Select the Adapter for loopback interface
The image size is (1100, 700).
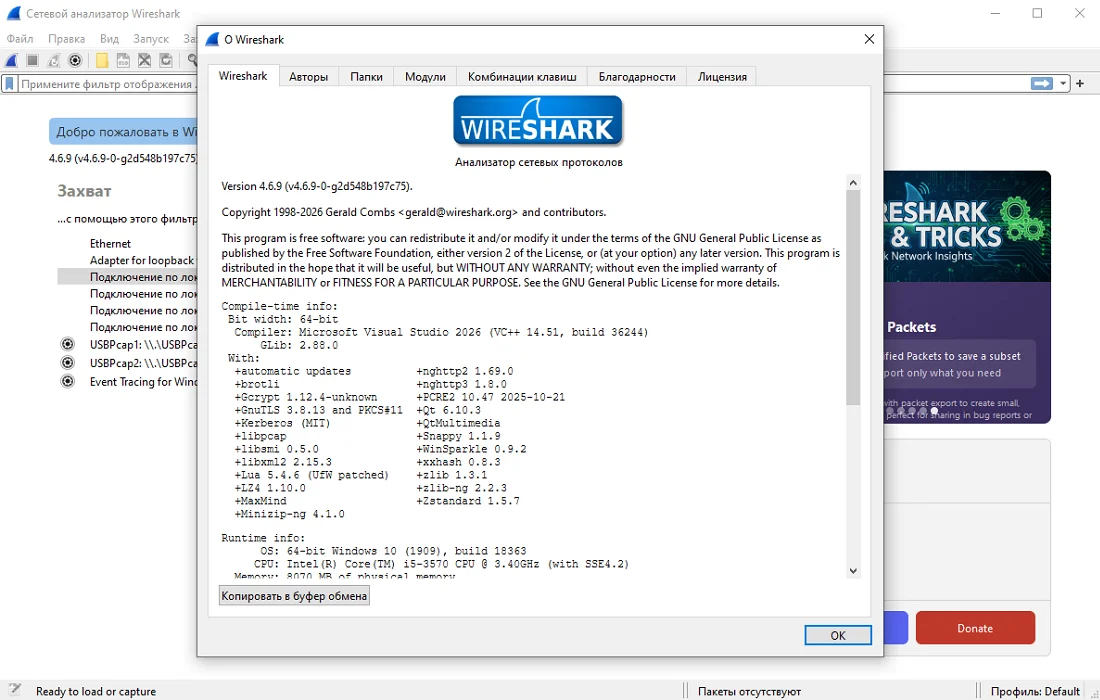pos(142,260)
